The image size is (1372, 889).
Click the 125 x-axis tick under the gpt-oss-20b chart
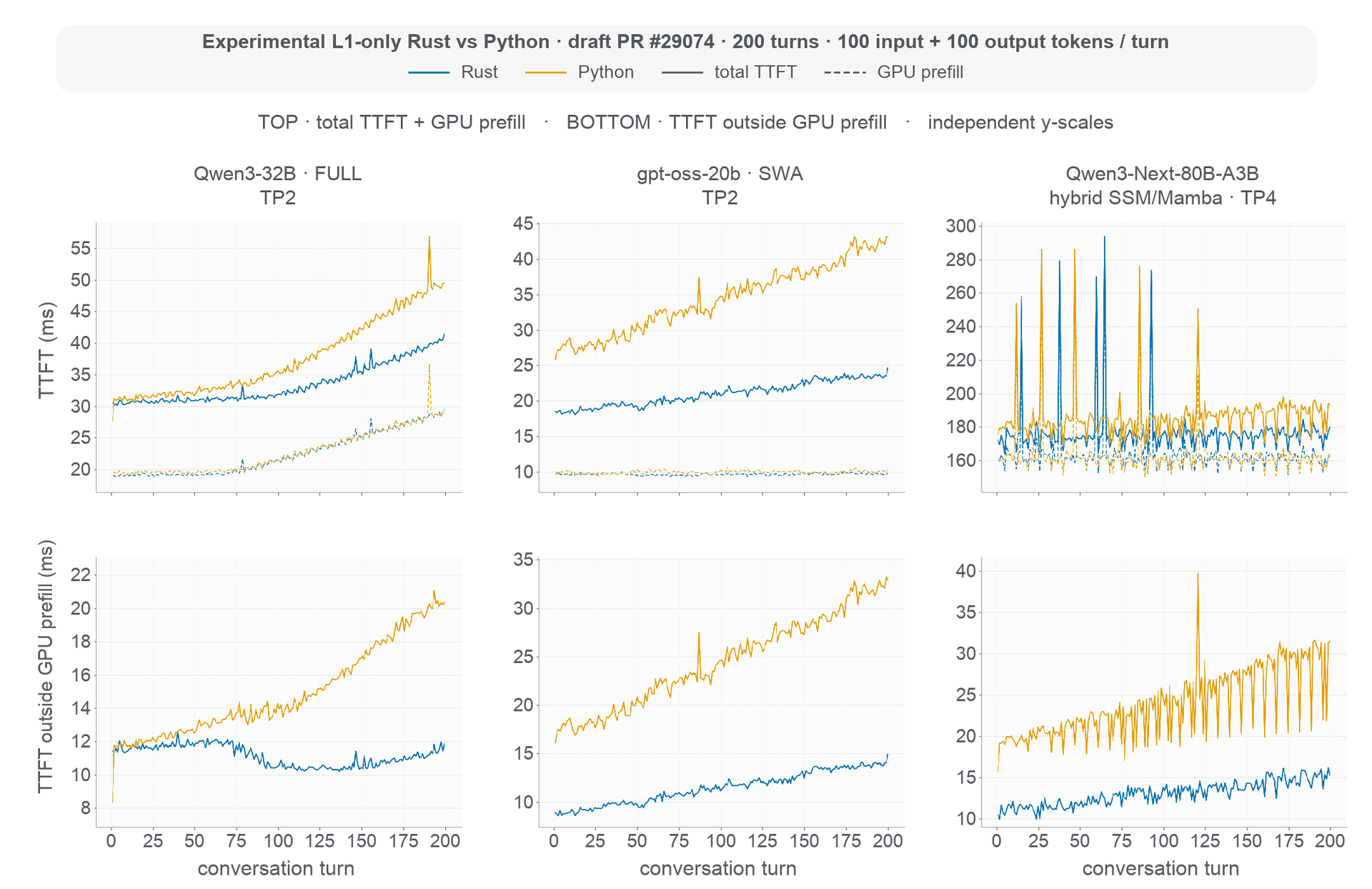[763, 841]
